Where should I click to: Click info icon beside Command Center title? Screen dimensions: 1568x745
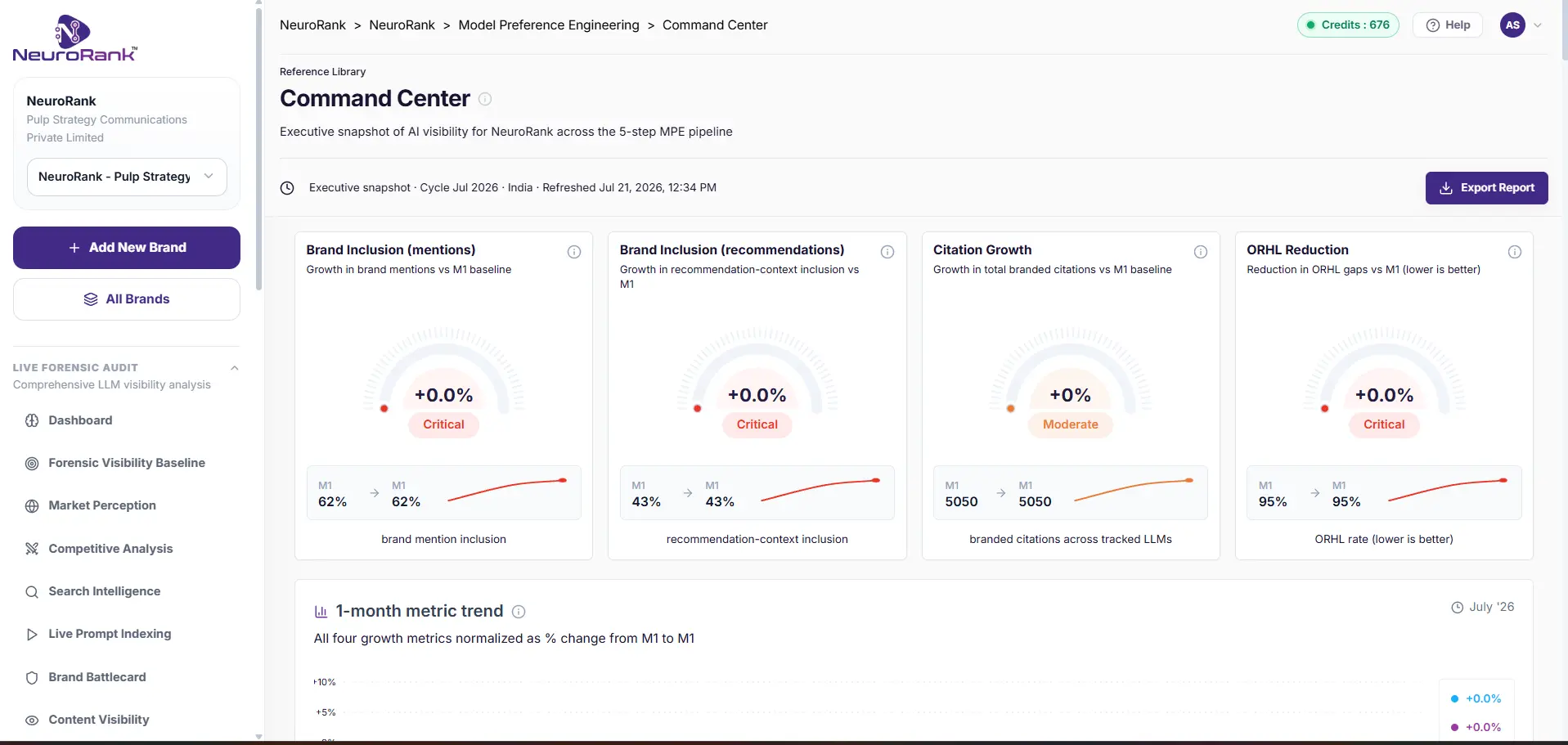click(x=485, y=99)
